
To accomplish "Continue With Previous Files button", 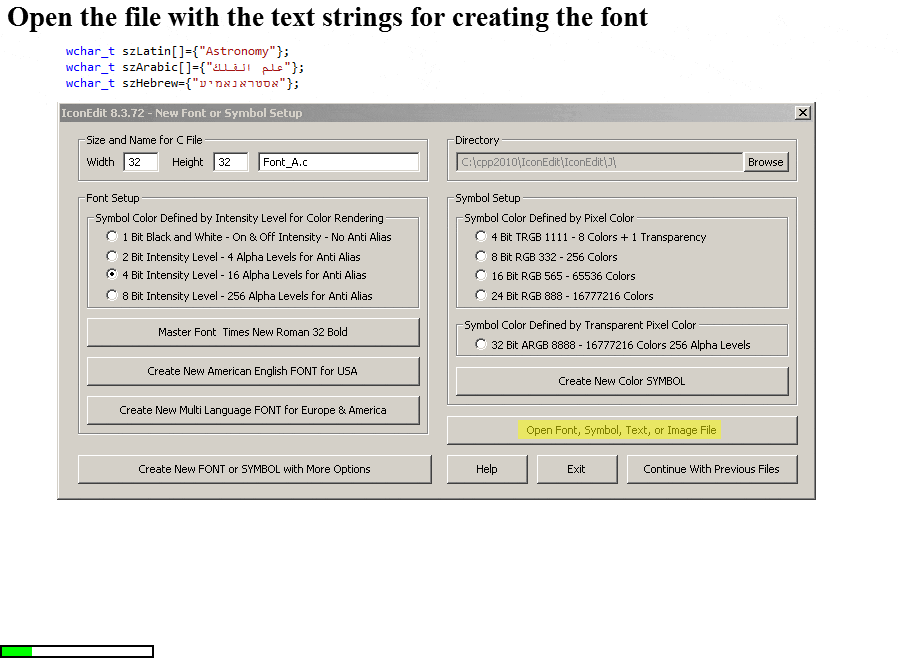I will 712,469.
